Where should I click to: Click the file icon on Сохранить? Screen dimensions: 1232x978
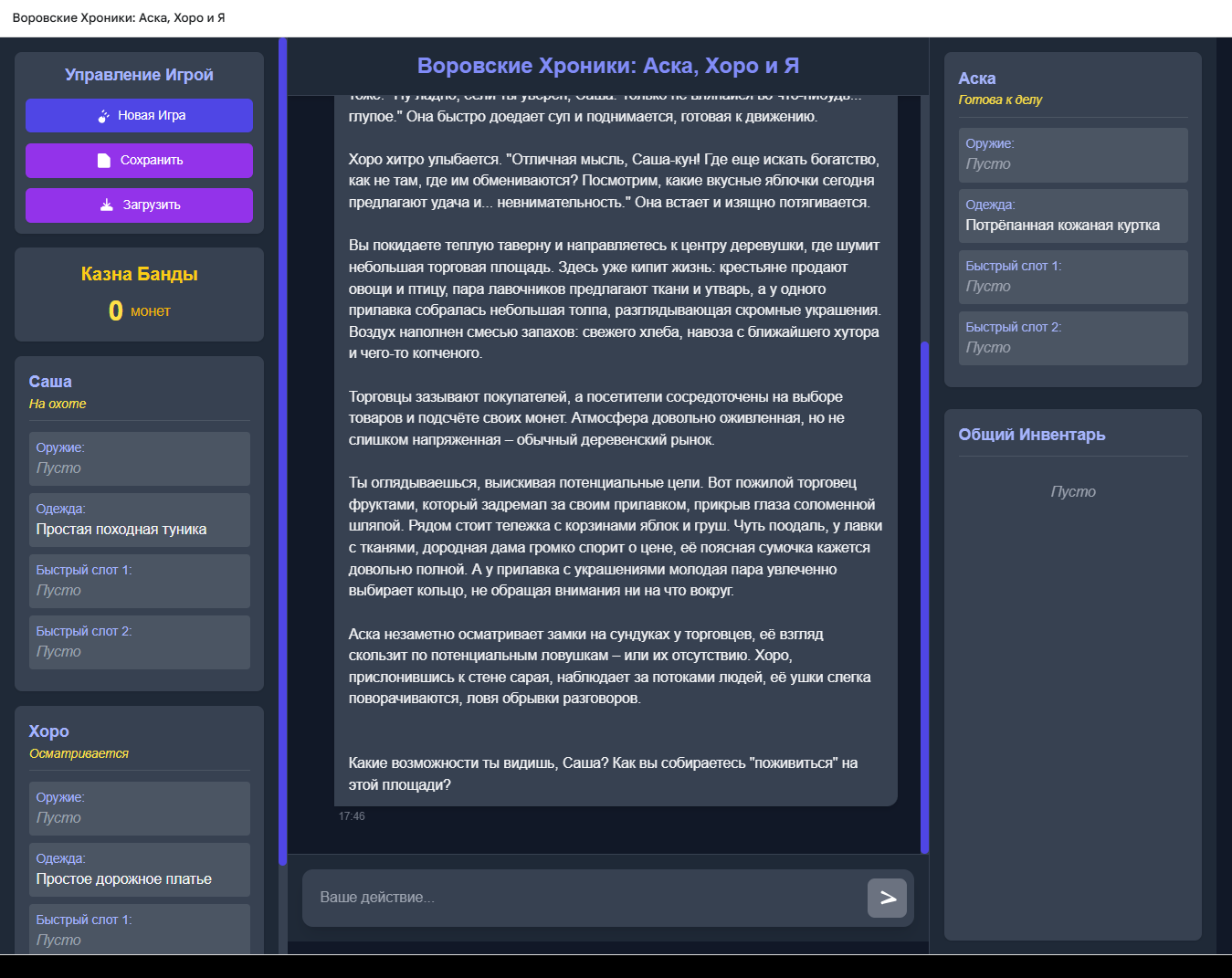coord(104,161)
